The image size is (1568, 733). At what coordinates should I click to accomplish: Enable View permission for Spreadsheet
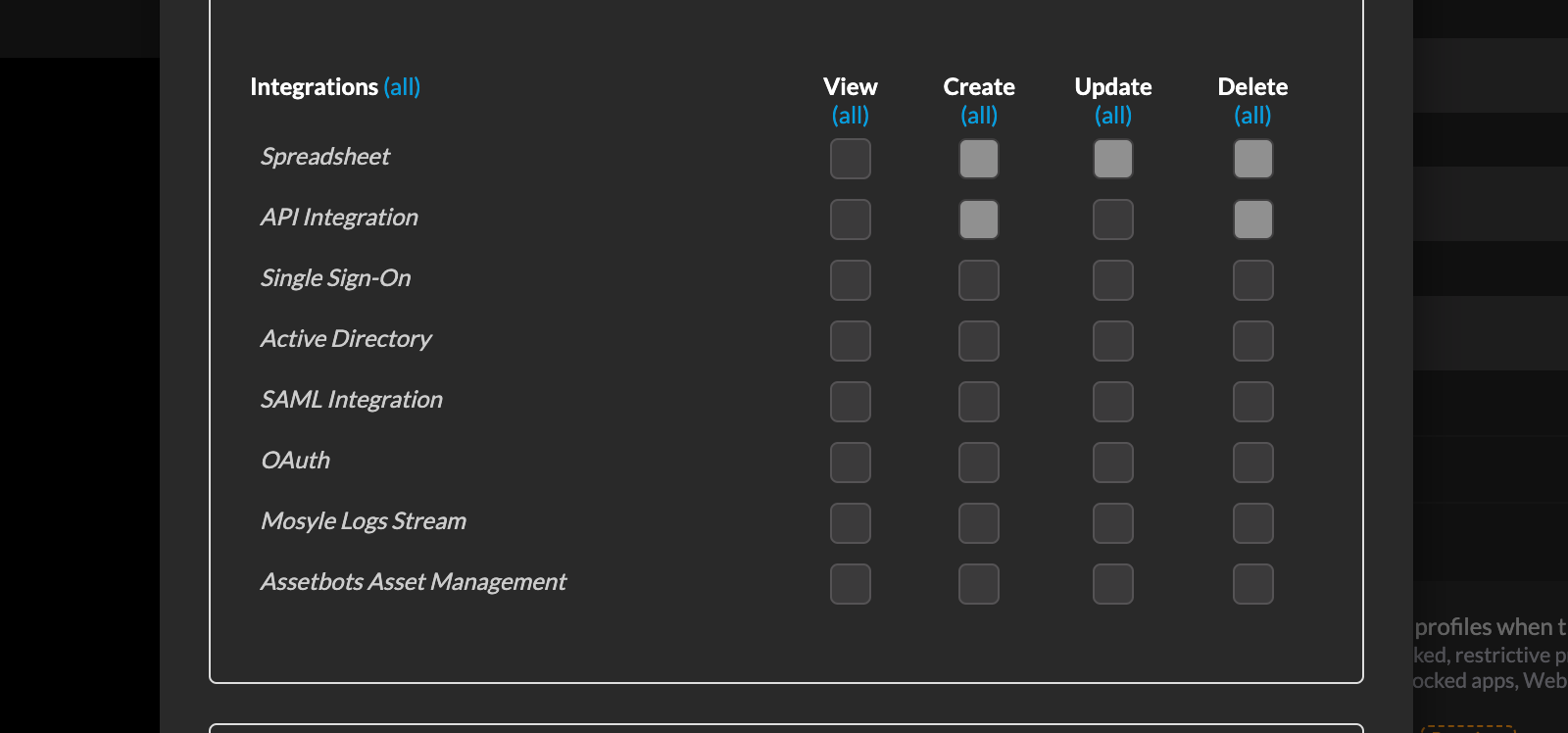(x=851, y=159)
